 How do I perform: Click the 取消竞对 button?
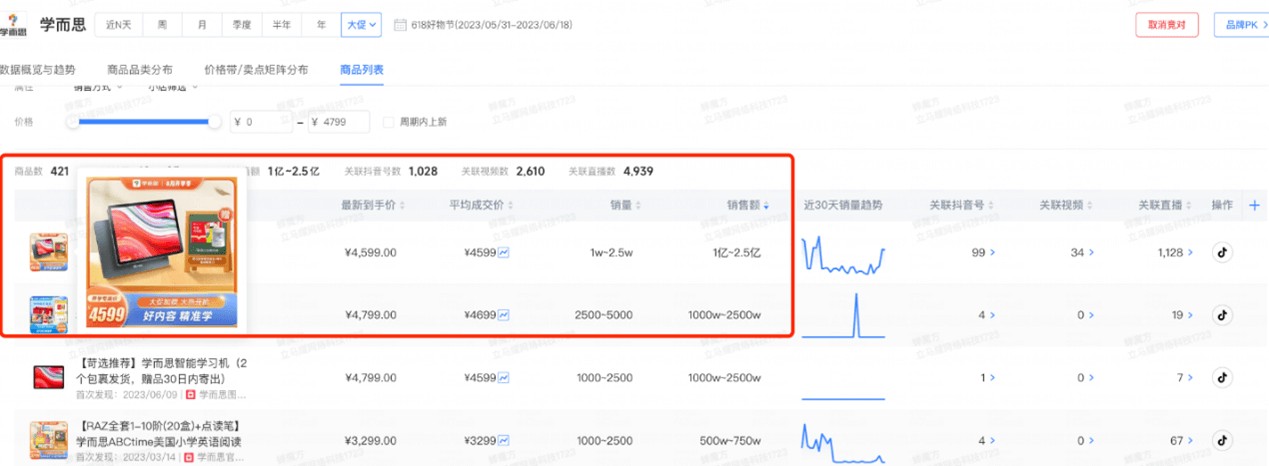point(1167,25)
